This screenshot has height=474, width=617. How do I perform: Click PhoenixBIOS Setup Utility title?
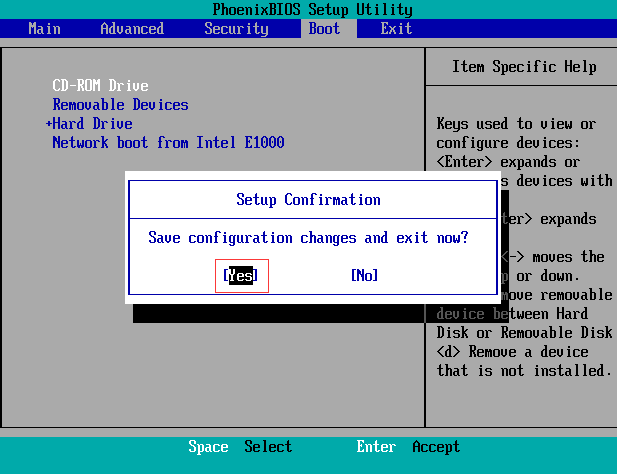(x=313, y=9)
